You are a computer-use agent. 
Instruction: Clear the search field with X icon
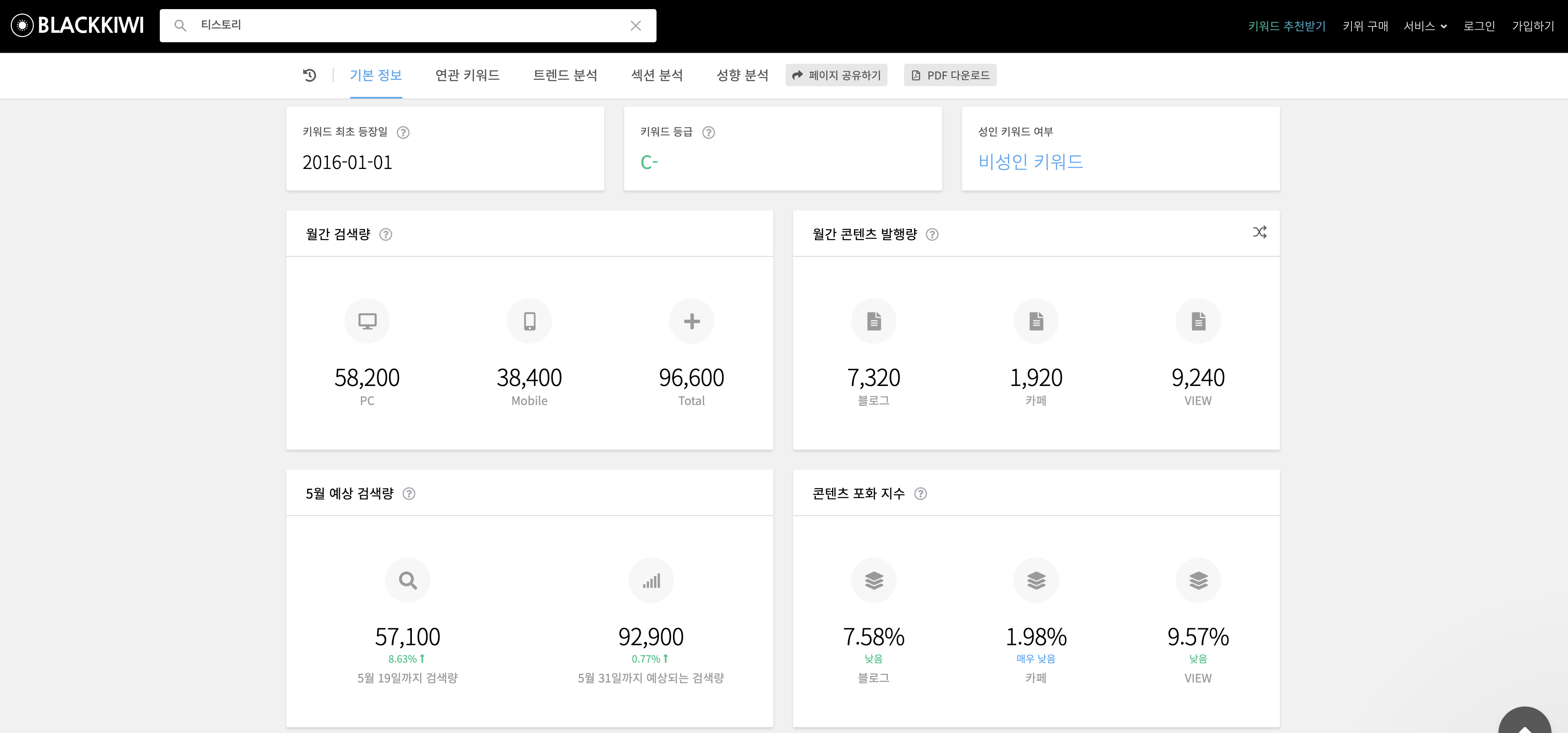point(635,26)
